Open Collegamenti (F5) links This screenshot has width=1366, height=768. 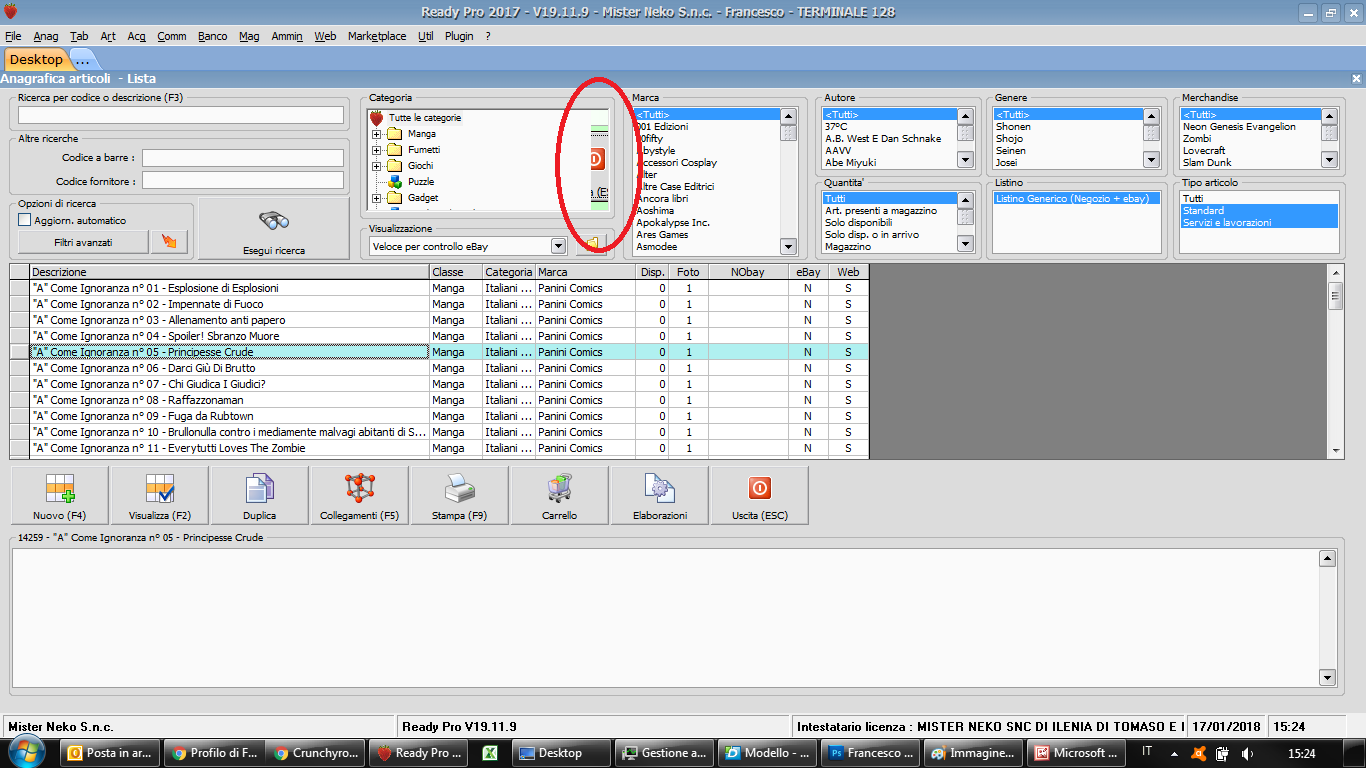tap(360, 495)
